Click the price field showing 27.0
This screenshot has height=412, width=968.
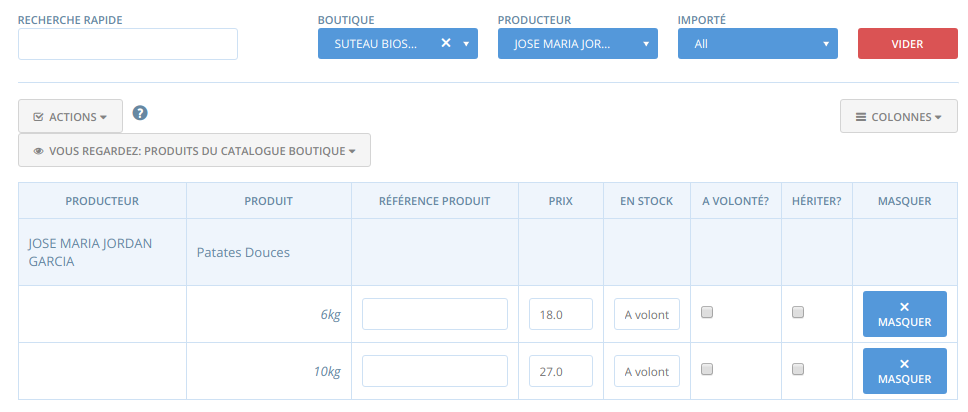coord(561,371)
